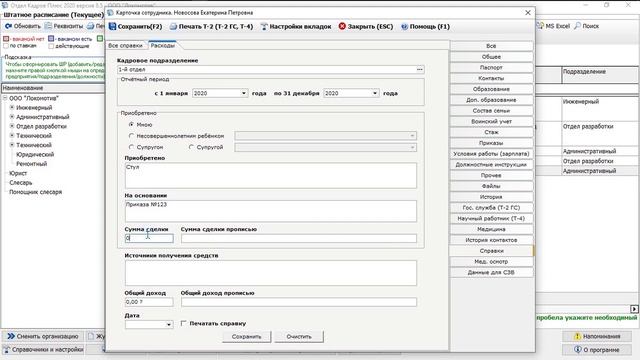Select Ремонтный in department tree
The image size is (640, 360).
pos(32,164)
